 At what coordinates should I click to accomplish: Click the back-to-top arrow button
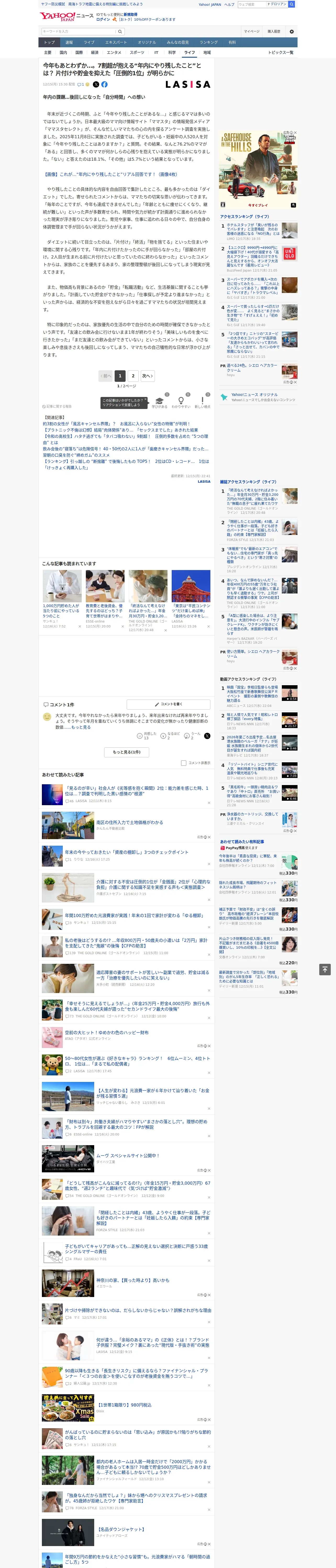[325, 970]
